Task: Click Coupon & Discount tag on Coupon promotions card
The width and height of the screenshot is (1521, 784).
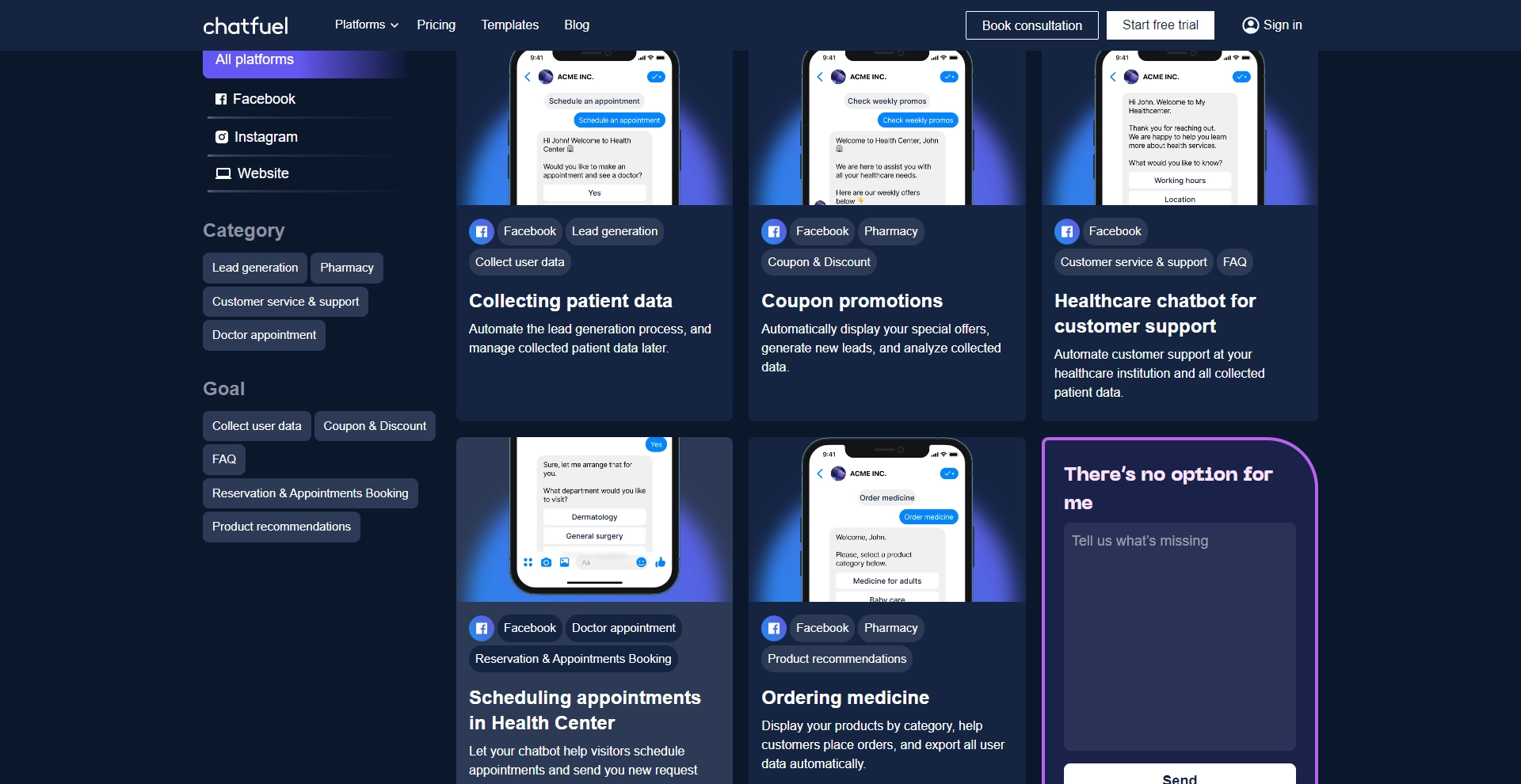Action: [x=818, y=262]
